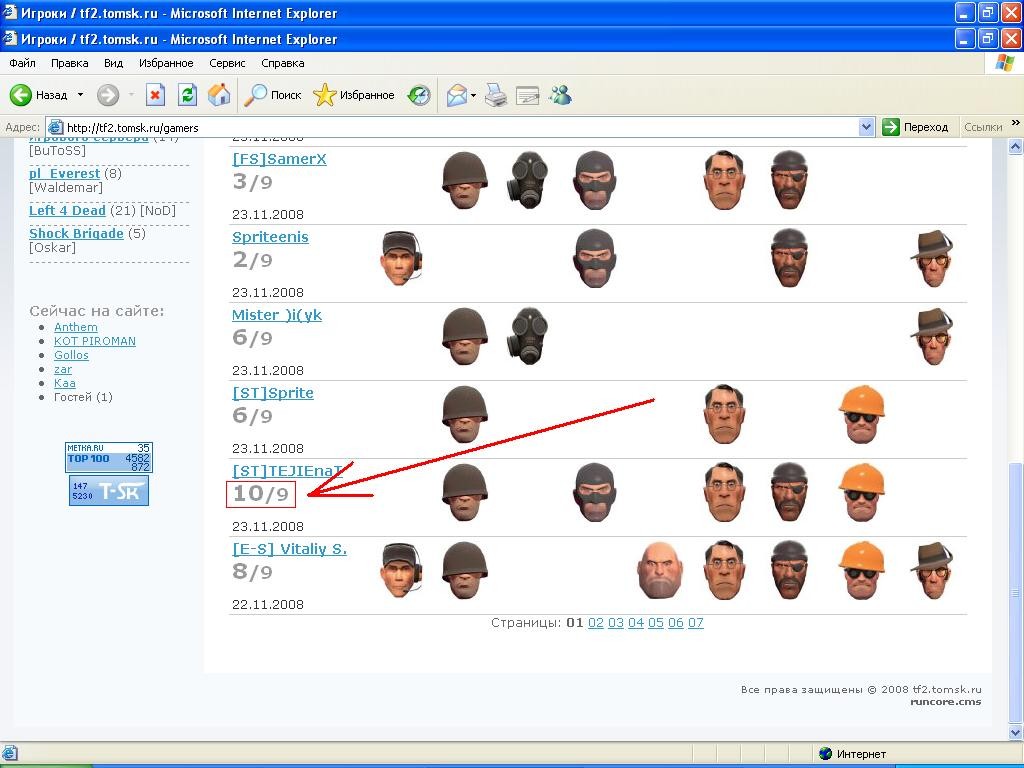Open [E-S] Vitaliy S. player profile link
This screenshot has width=1024, height=768.
[x=290, y=549]
